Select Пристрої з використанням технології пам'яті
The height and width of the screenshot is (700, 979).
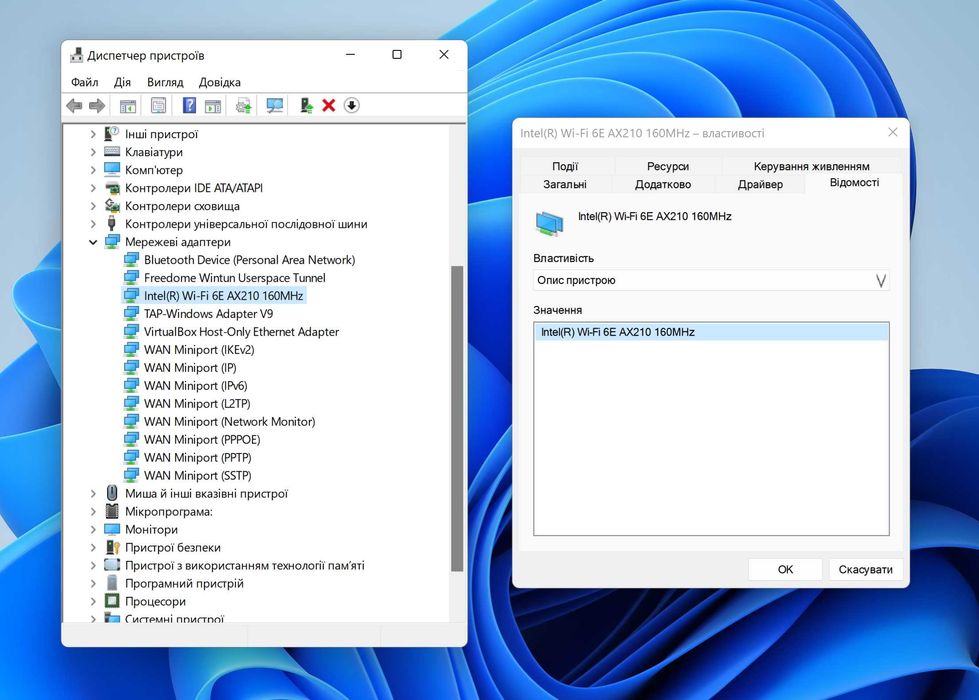click(x=245, y=566)
